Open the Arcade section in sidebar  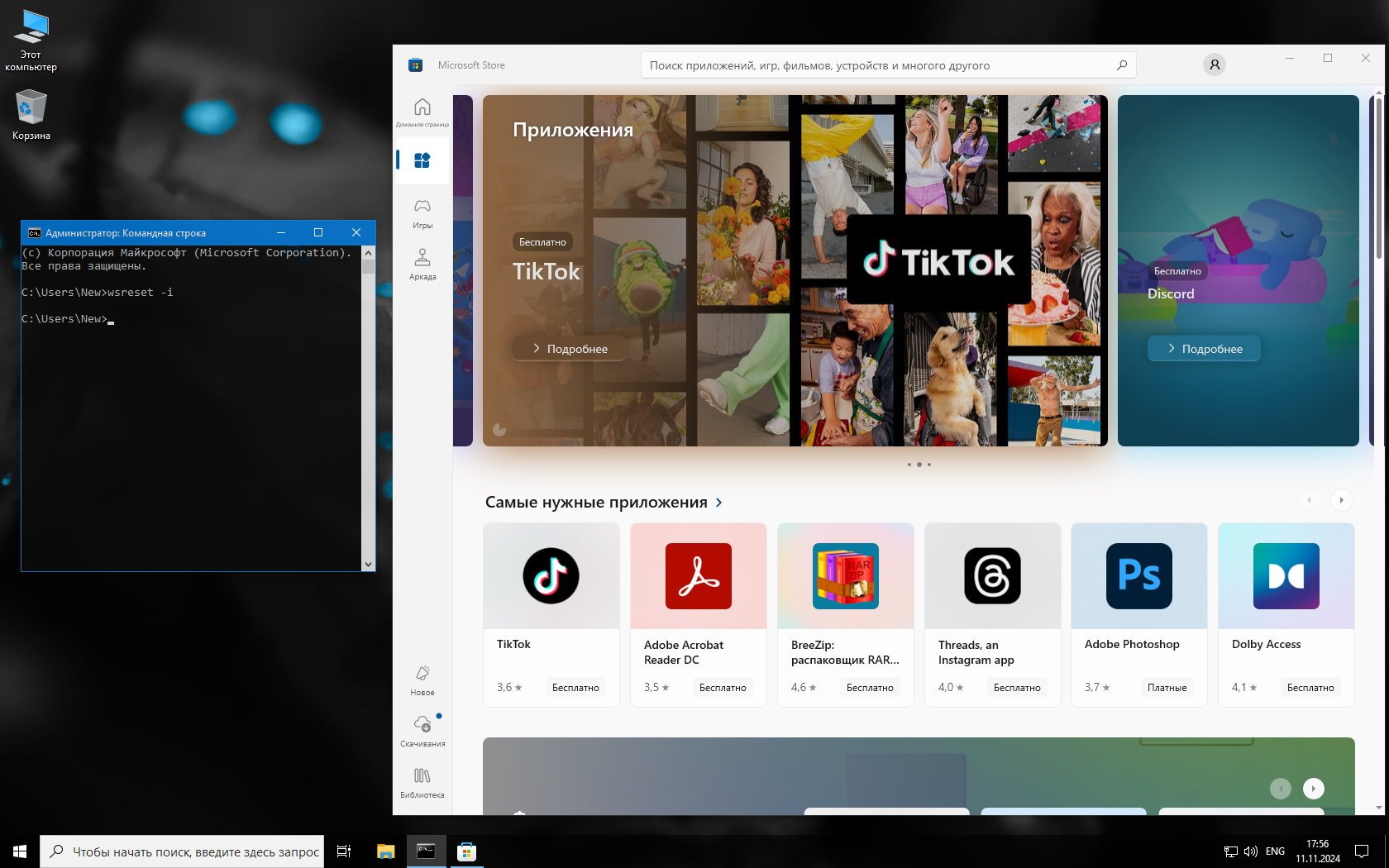(422, 263)
